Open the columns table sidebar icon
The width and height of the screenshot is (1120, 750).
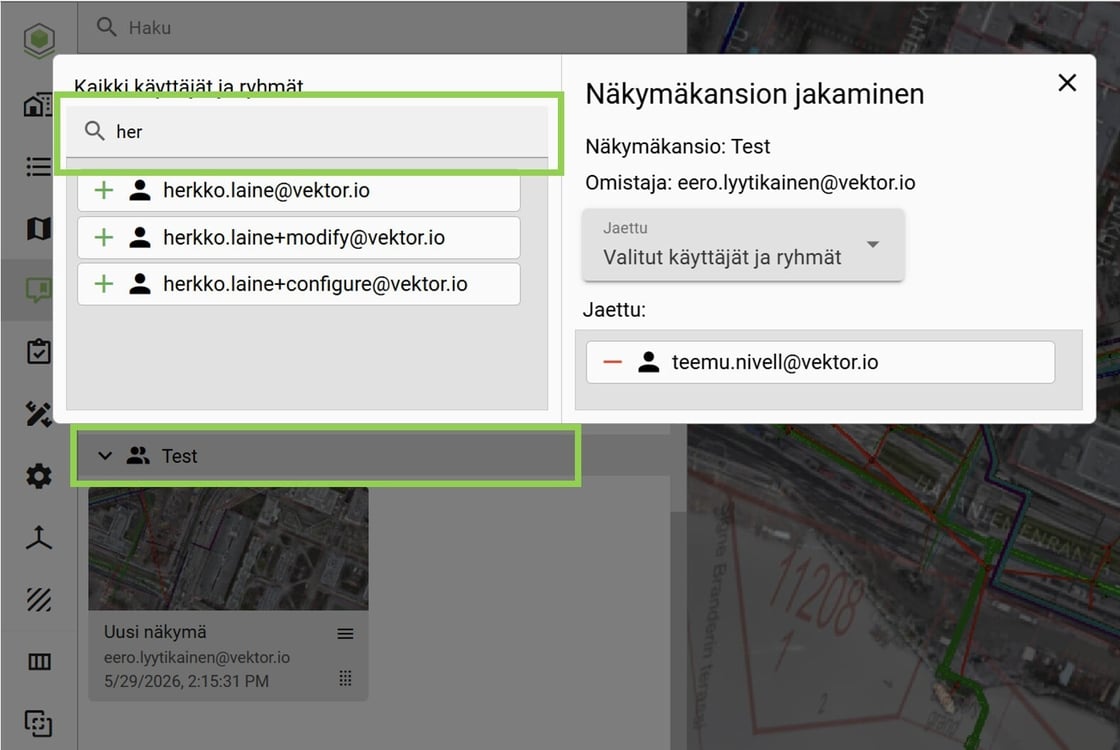click(39, 662)
